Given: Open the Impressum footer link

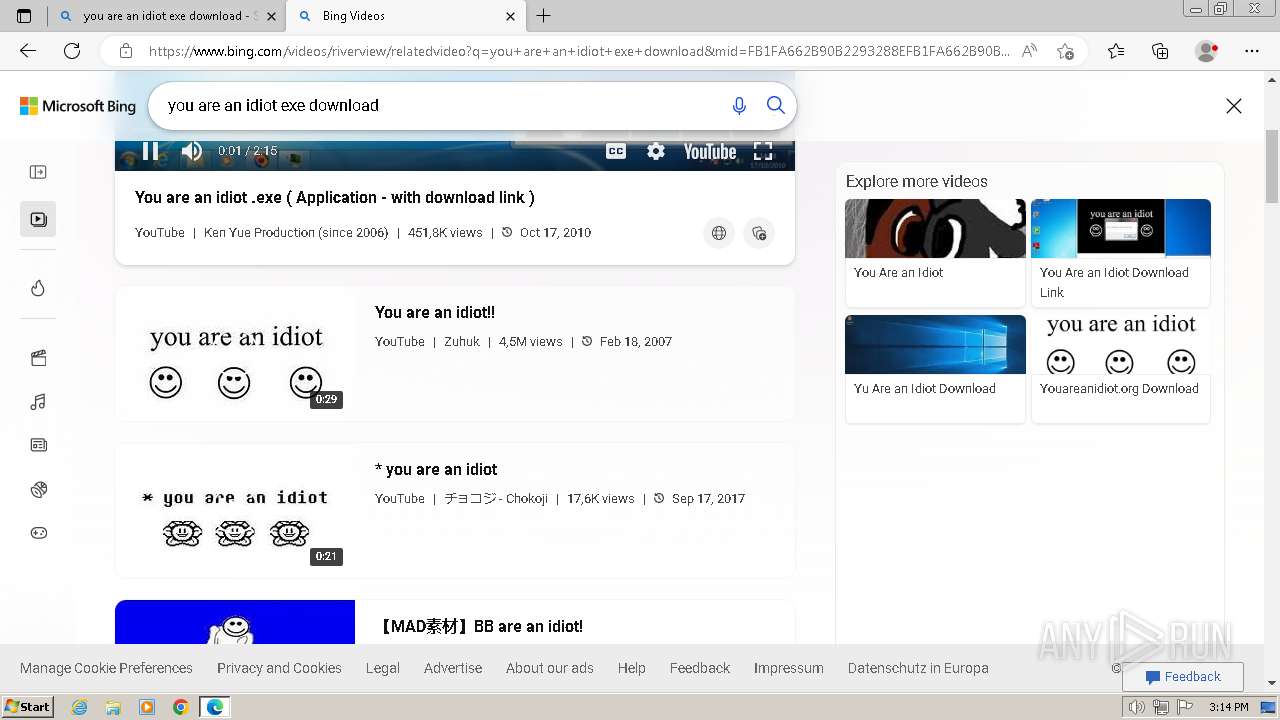Looking at the screenshot, I should tap(789, 668).
